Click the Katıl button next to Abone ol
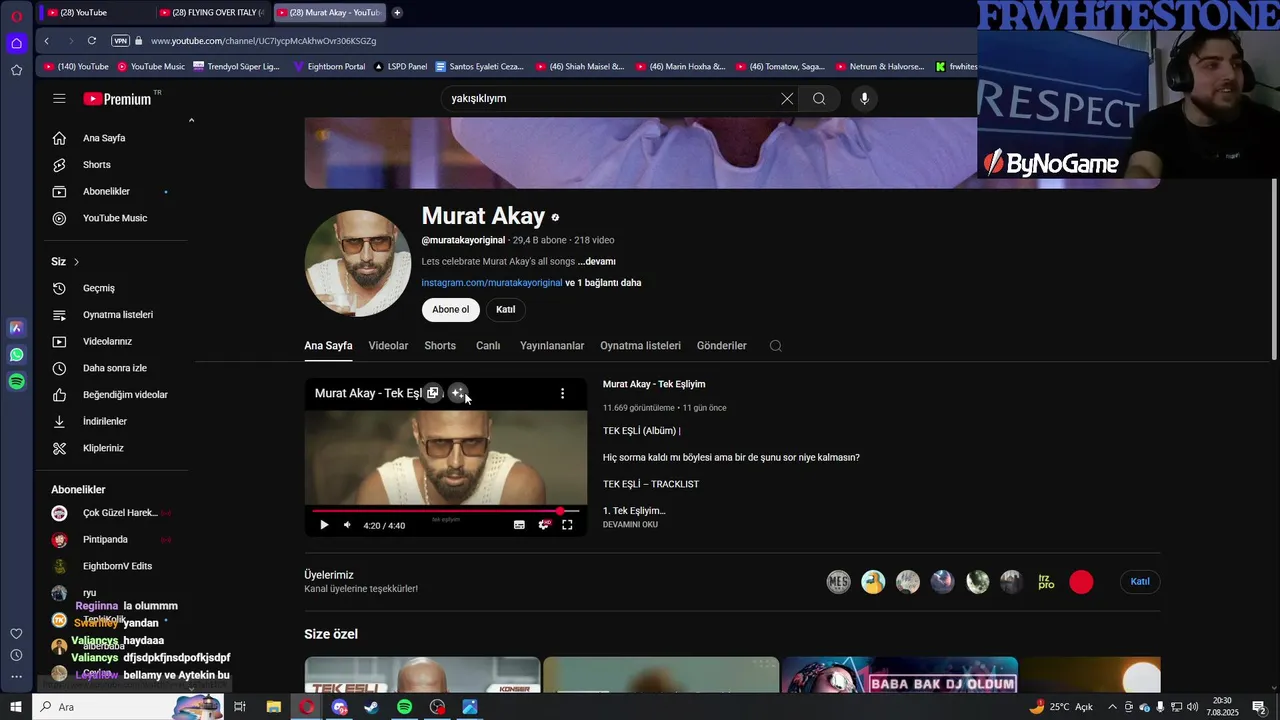 coord(506,310)
